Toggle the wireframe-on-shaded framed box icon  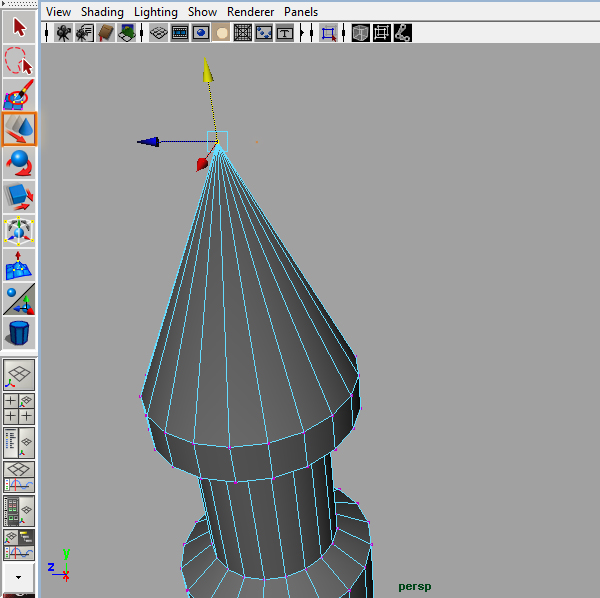[x=382, y=33]
